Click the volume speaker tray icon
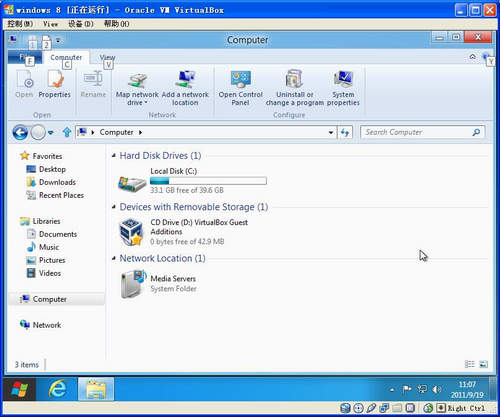 pyautogui.click(x=437, y=389)
